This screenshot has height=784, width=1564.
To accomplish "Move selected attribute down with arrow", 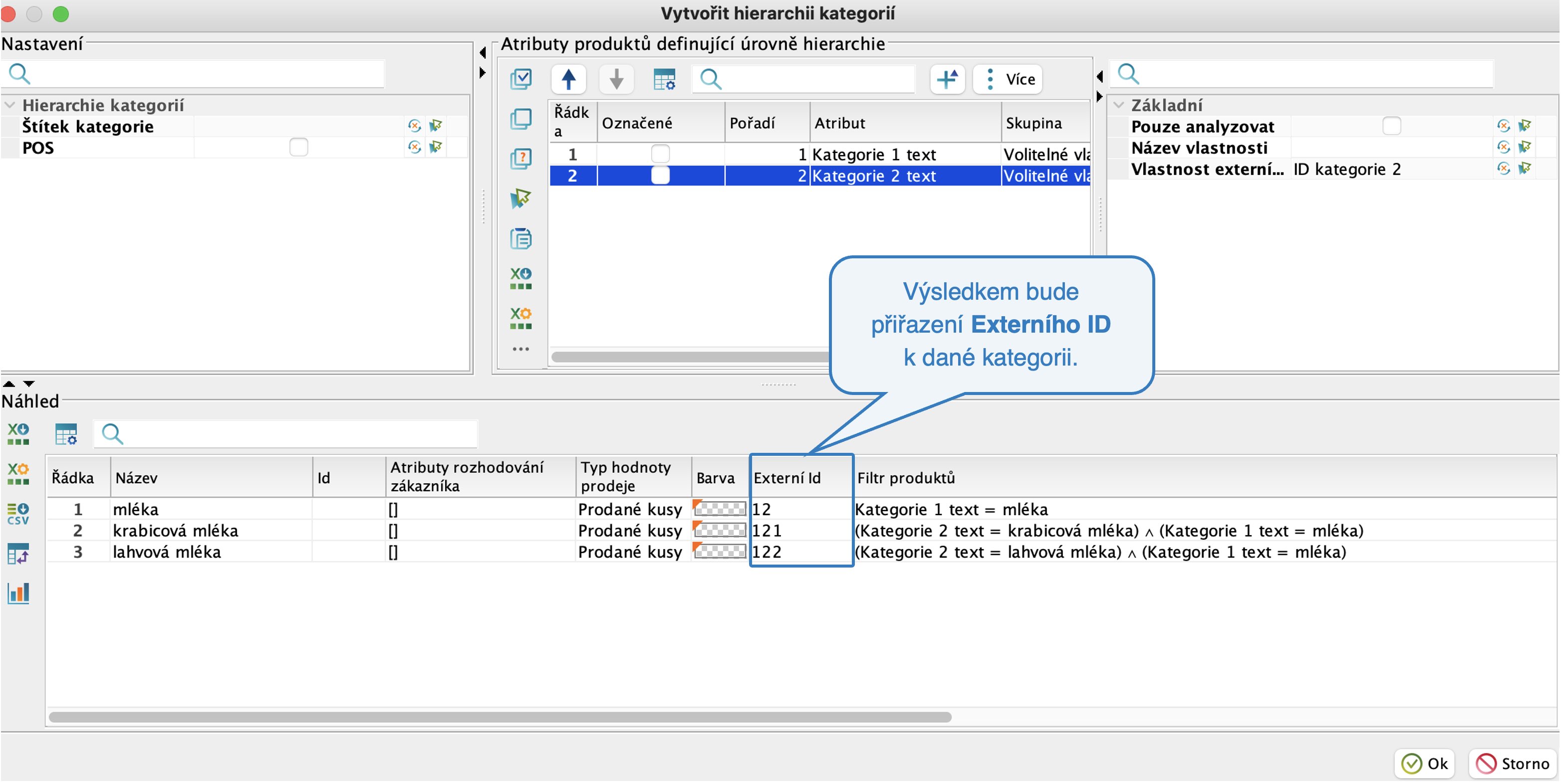I will pos(616,79).
